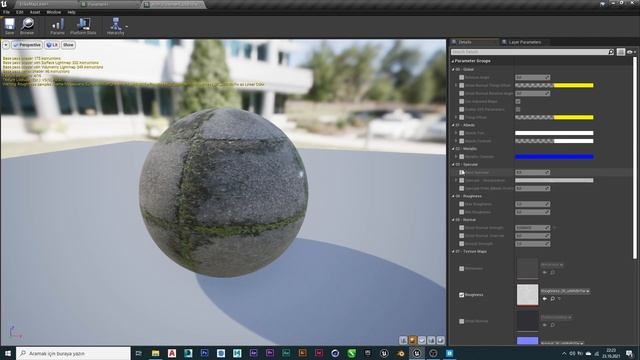Enable the Normal Strength override checkbox

tap(462, 244)
